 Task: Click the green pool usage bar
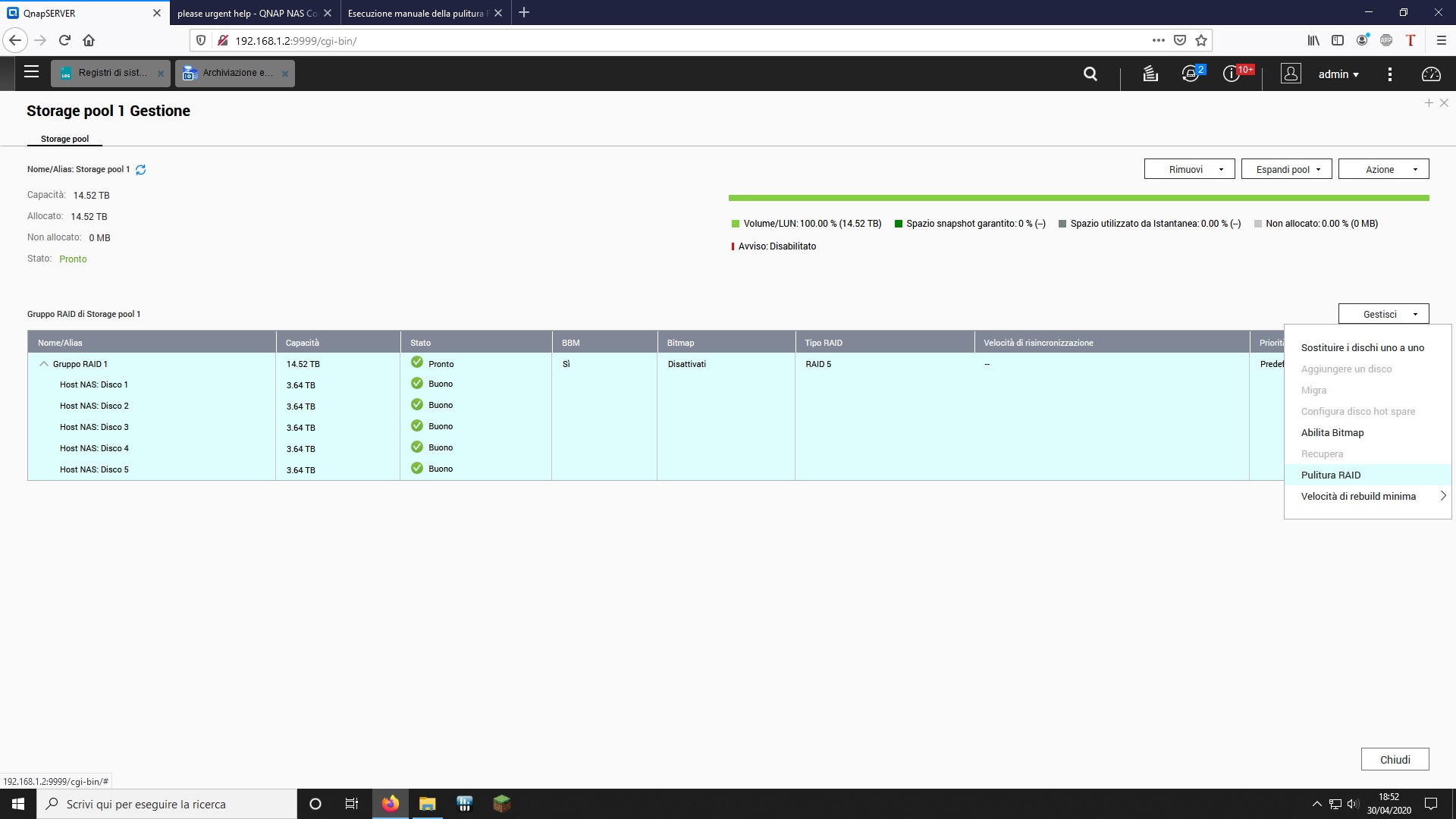[1078, 198]
